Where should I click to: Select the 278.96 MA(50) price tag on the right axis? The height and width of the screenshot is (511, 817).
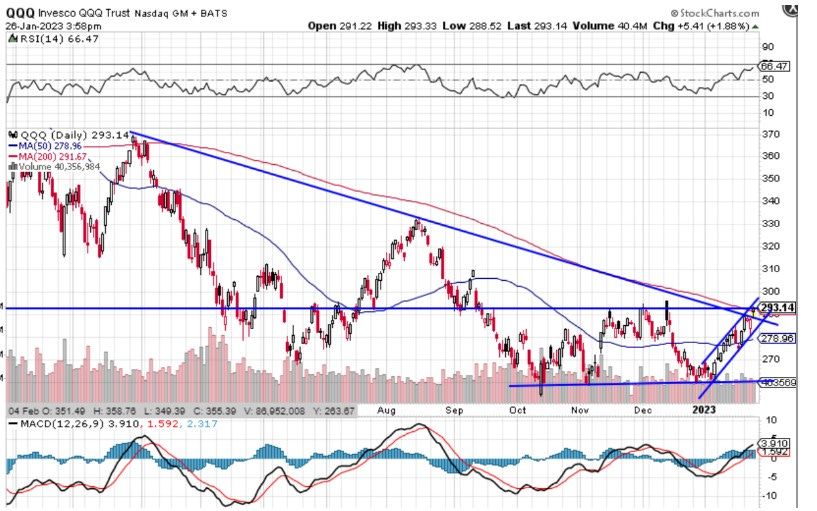776,339
